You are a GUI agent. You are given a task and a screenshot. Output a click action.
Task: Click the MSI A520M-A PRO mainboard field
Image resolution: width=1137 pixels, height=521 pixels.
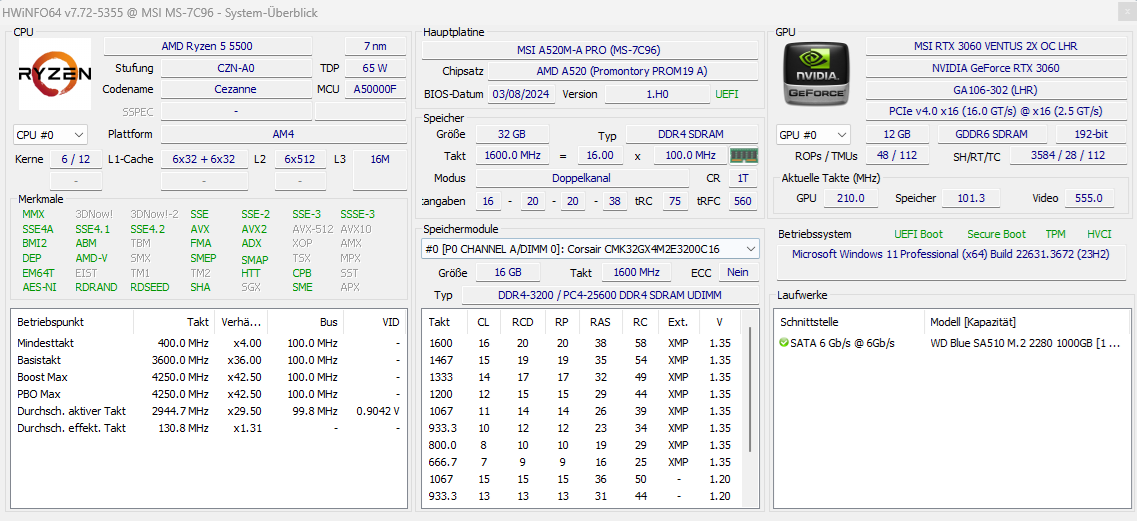(x=590, y=50)
